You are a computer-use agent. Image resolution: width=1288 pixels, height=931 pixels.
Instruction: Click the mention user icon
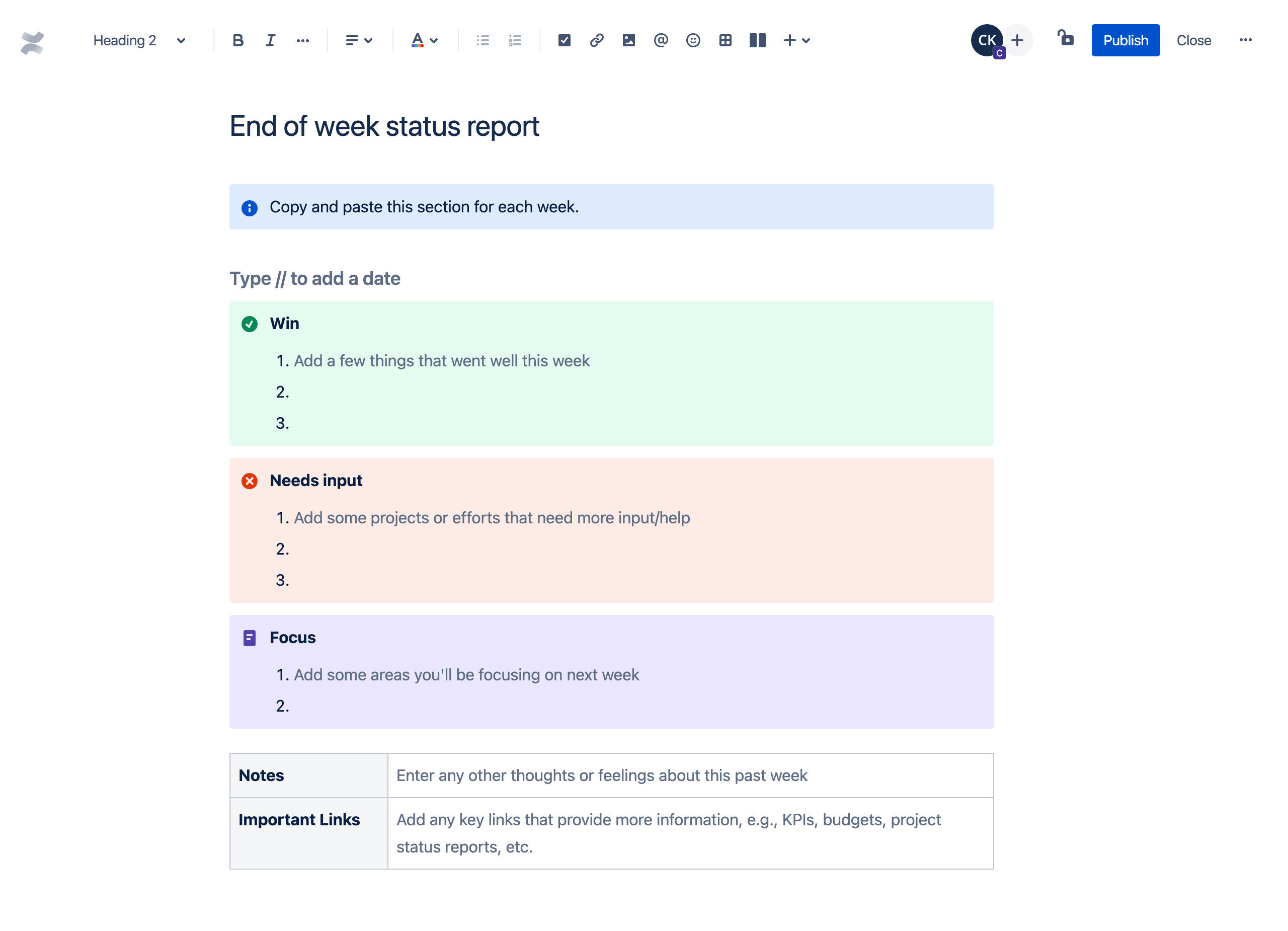pyautogui.click(x=659, y=40)
